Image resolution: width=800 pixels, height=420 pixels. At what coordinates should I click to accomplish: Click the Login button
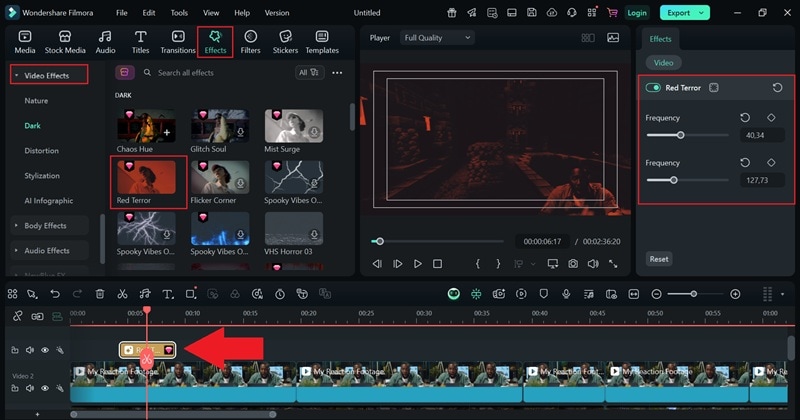[x=637, y=13]
